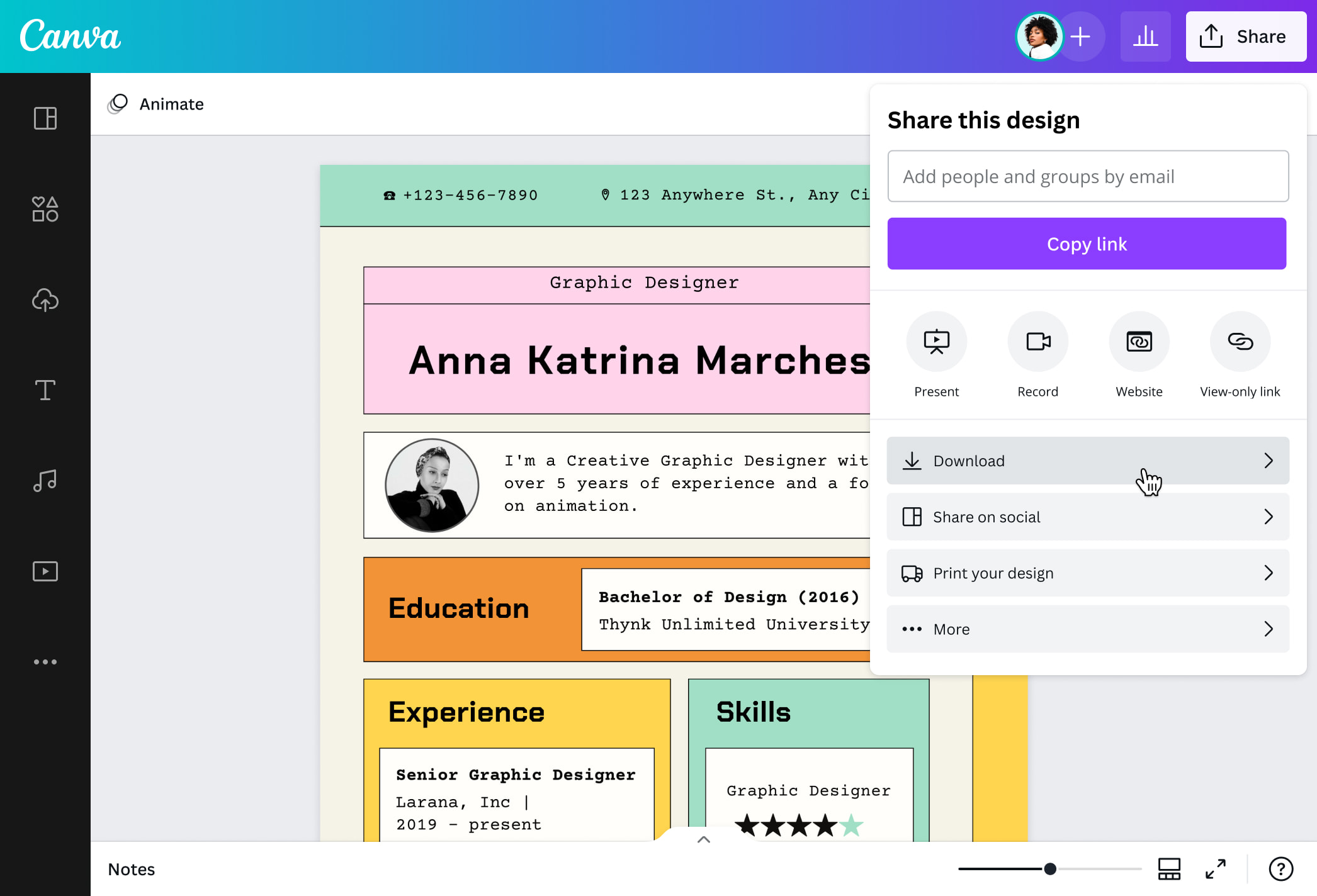Open the Text tool in the sidebar
Screen dimensions: 1317x896
[45, 390]
